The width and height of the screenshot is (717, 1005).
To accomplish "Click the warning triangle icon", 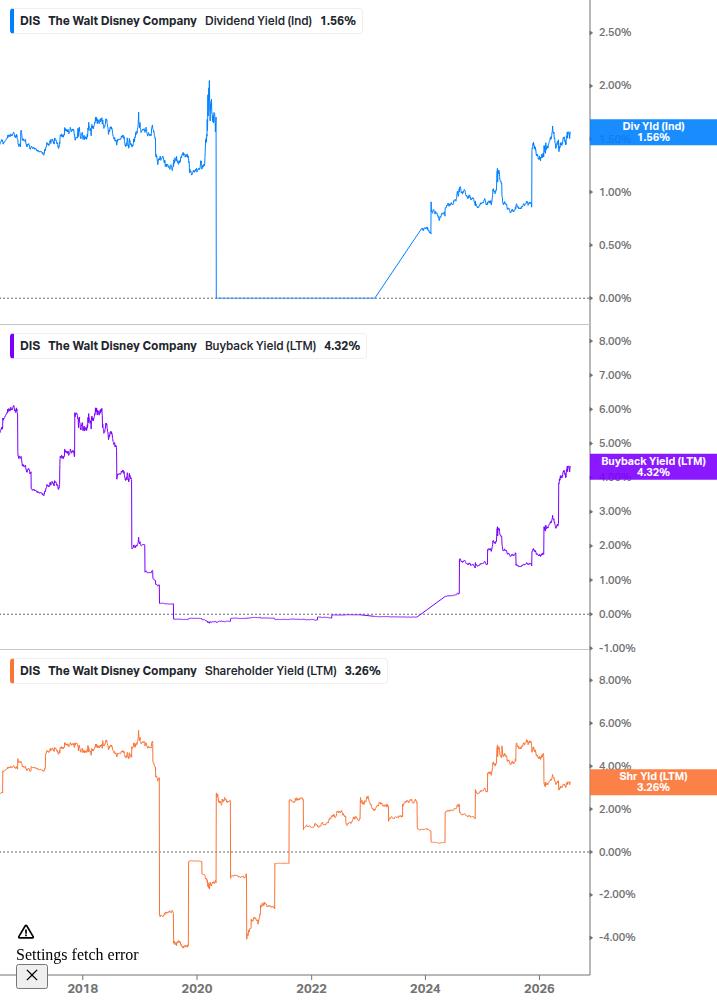I will 26,932.
